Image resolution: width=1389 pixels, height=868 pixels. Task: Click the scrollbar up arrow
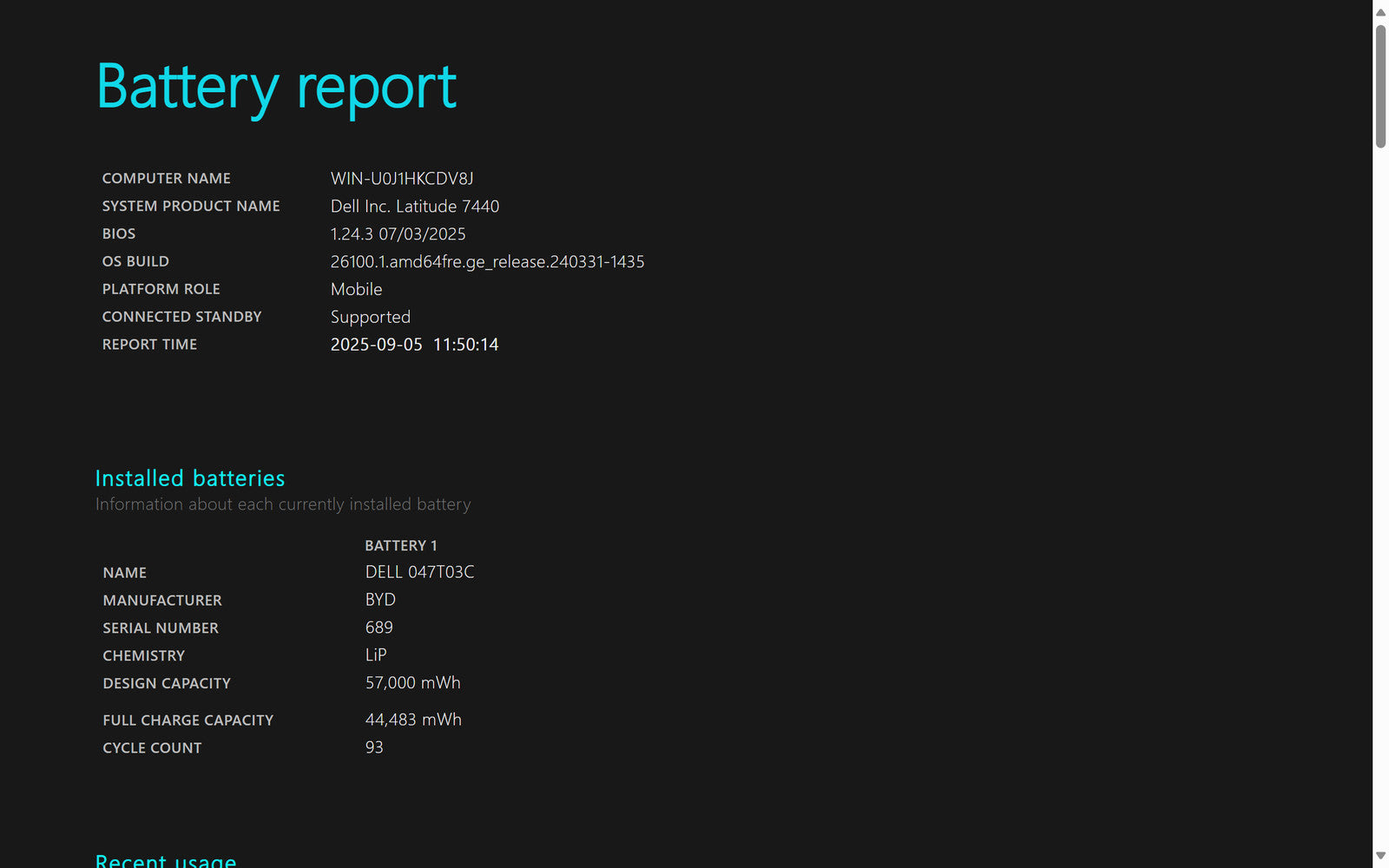1380,12
